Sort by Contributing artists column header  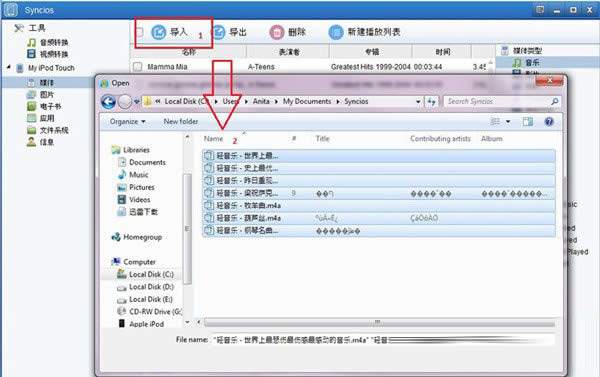click(x=440, y=139)
